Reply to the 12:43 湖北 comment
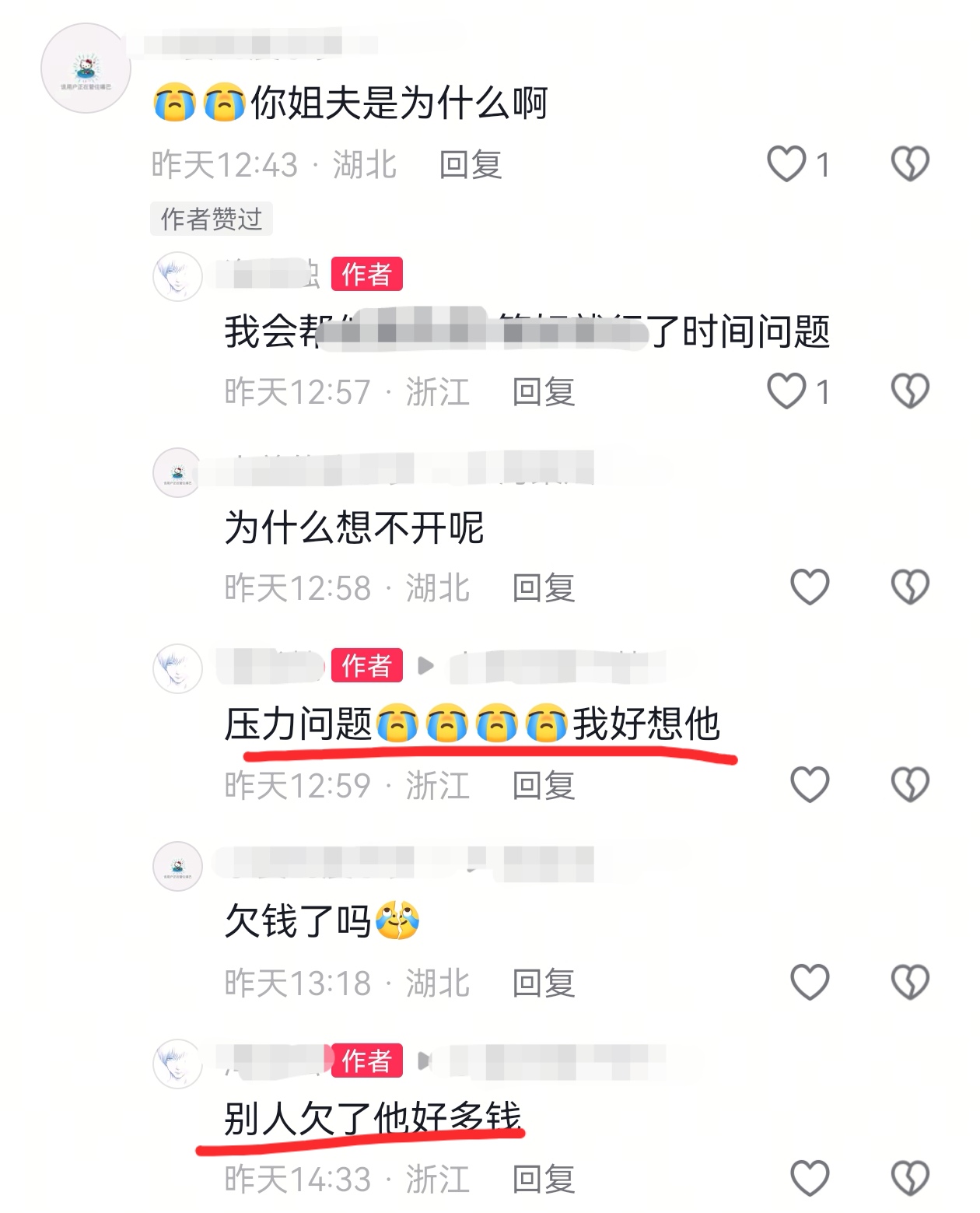The image size is (980, 1213). tap(471, 165)
